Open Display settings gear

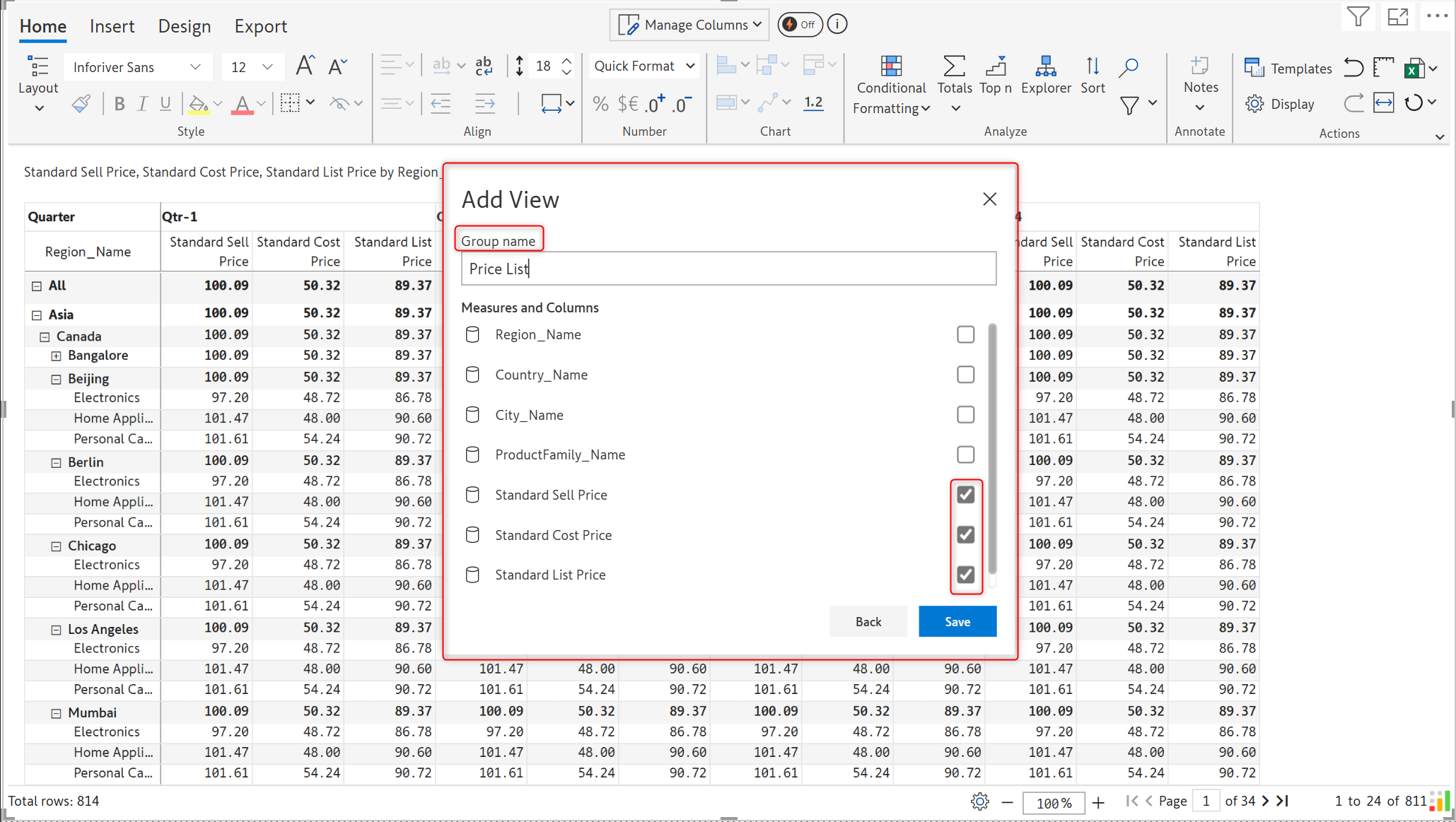click(1254, 104)
